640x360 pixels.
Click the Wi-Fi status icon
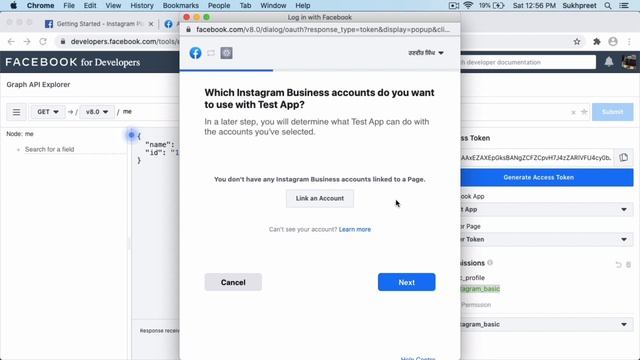[x=468, y=5]
